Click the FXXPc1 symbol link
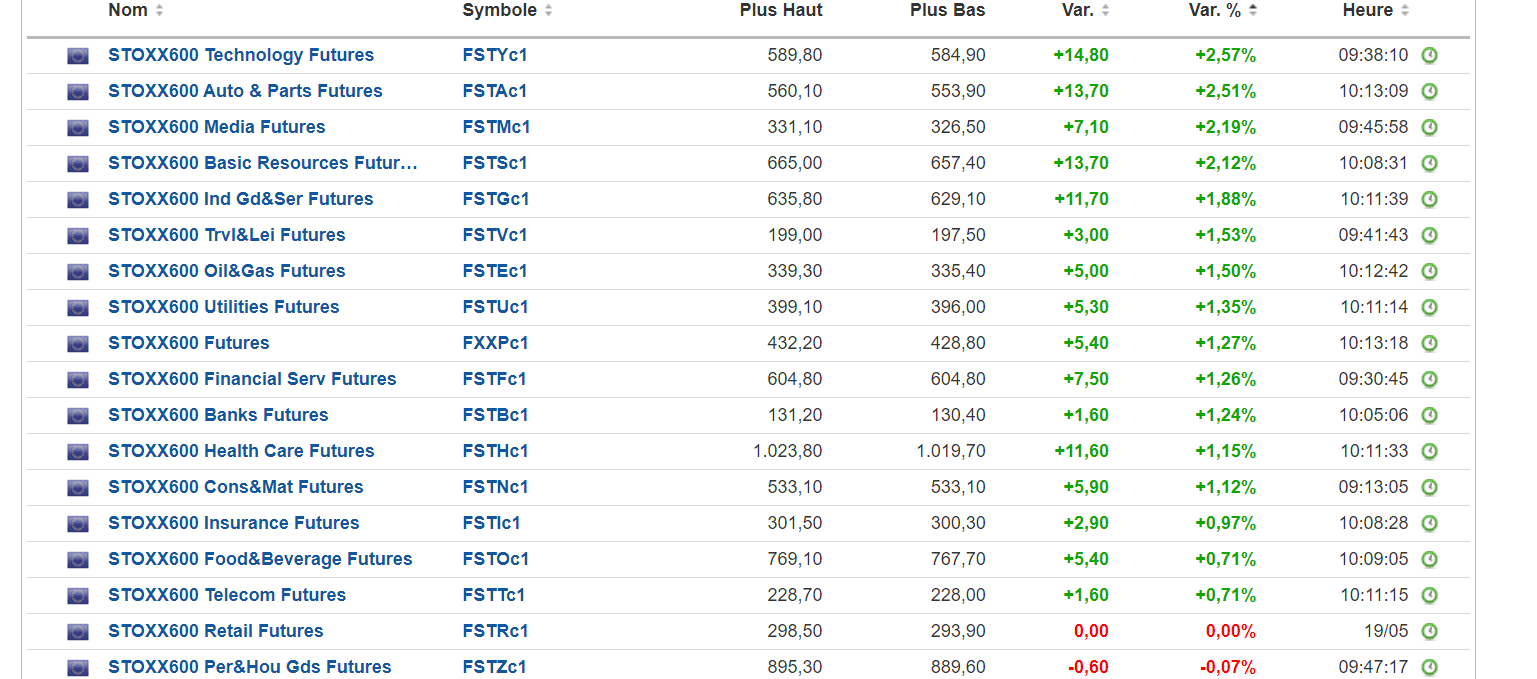 pos(495,343)
